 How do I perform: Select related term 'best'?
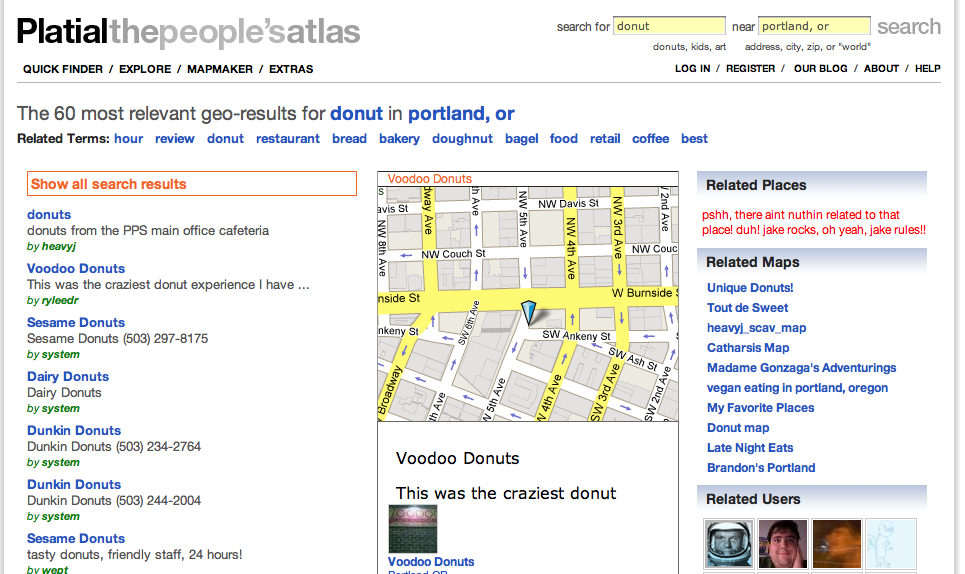[x=694, y=139]
